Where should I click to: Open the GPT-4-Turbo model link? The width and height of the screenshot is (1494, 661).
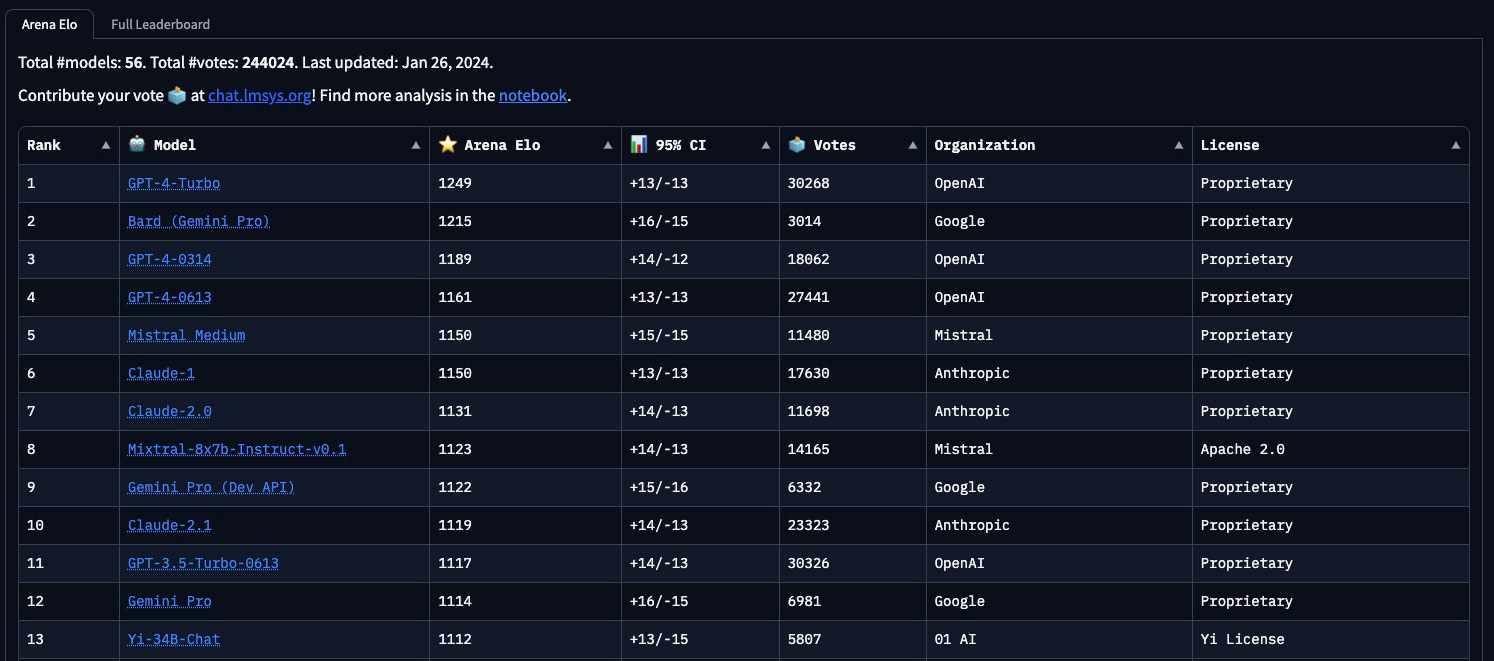[174, 183]
